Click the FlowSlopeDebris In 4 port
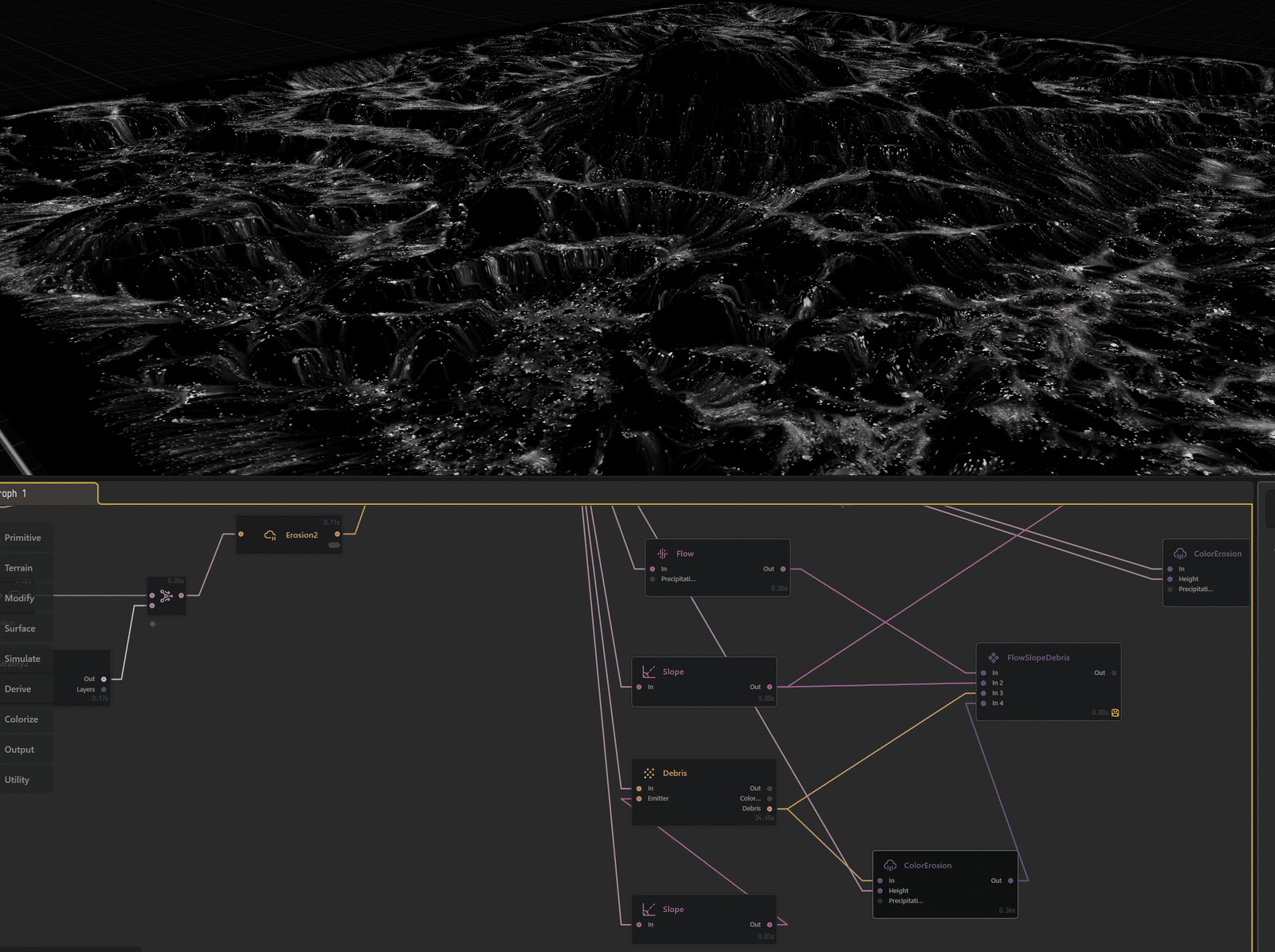The width and height of the screenshot is (1275, 952). [x=984, y=703]
